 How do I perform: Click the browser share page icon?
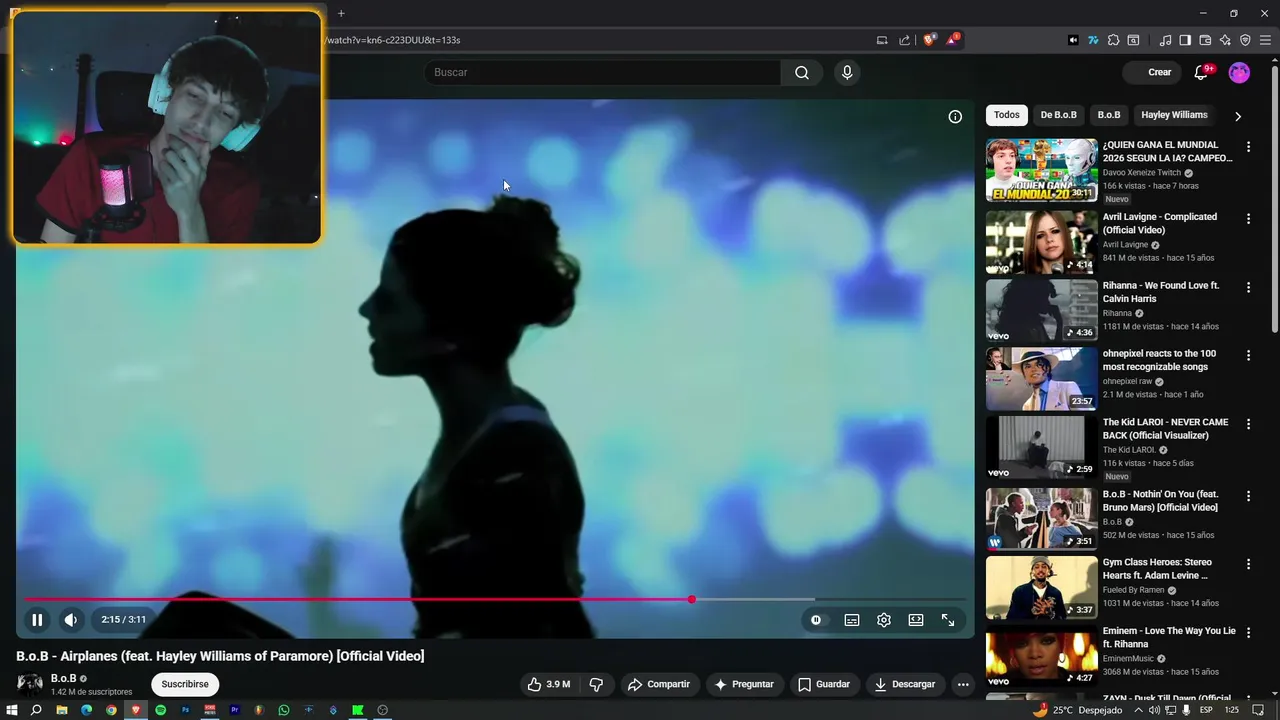pos(905,40)
